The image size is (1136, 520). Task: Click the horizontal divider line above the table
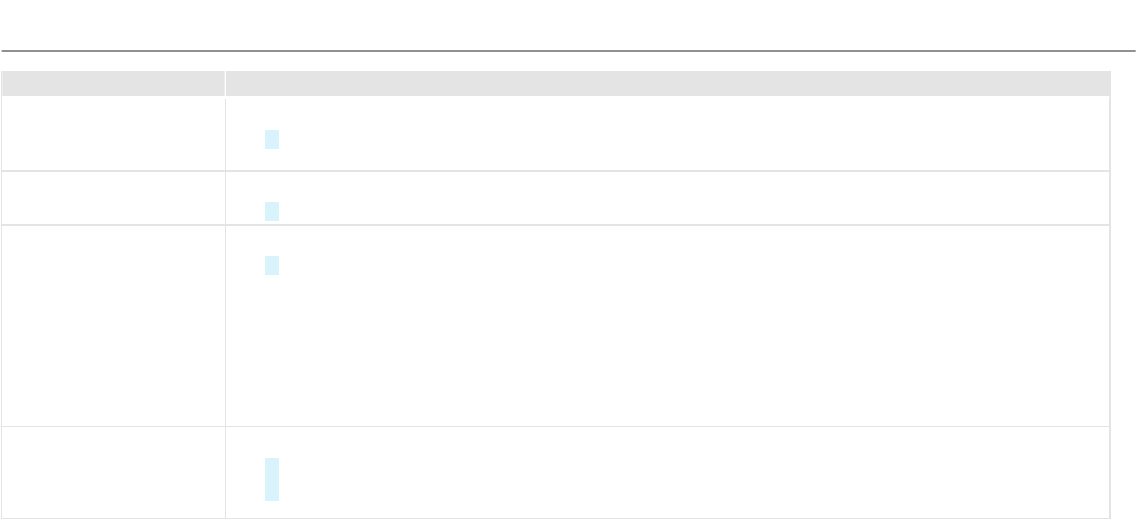[568, 50]
